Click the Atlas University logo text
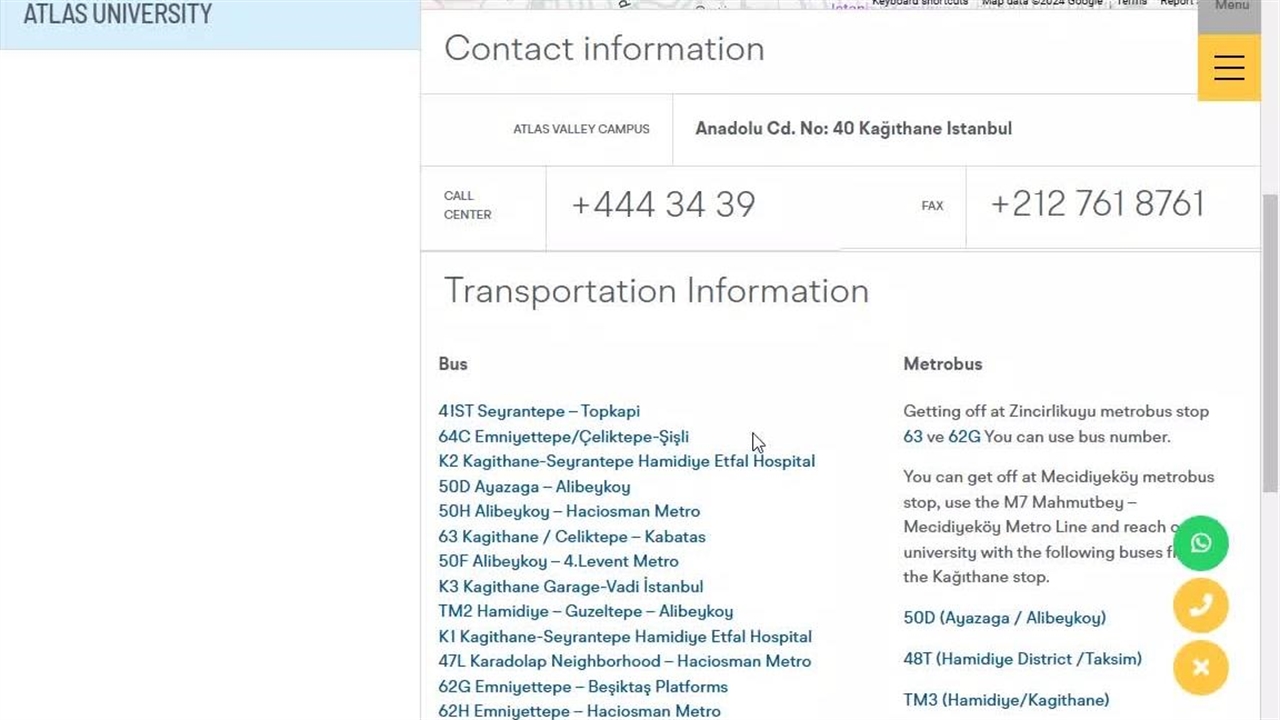This screenshot has height=720, width=1280. (x=118, y=15)
